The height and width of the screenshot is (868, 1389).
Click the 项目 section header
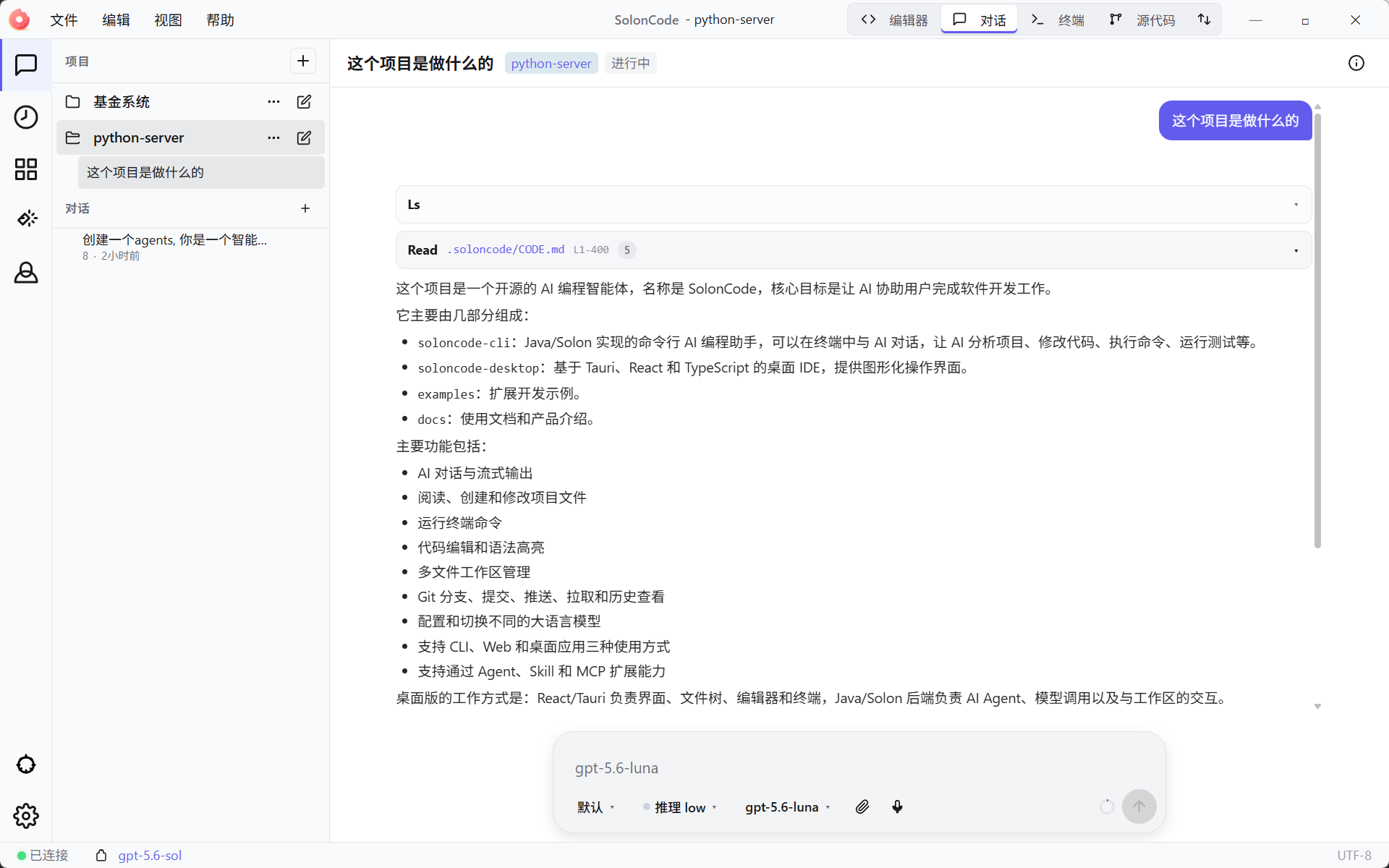[77, 61]
